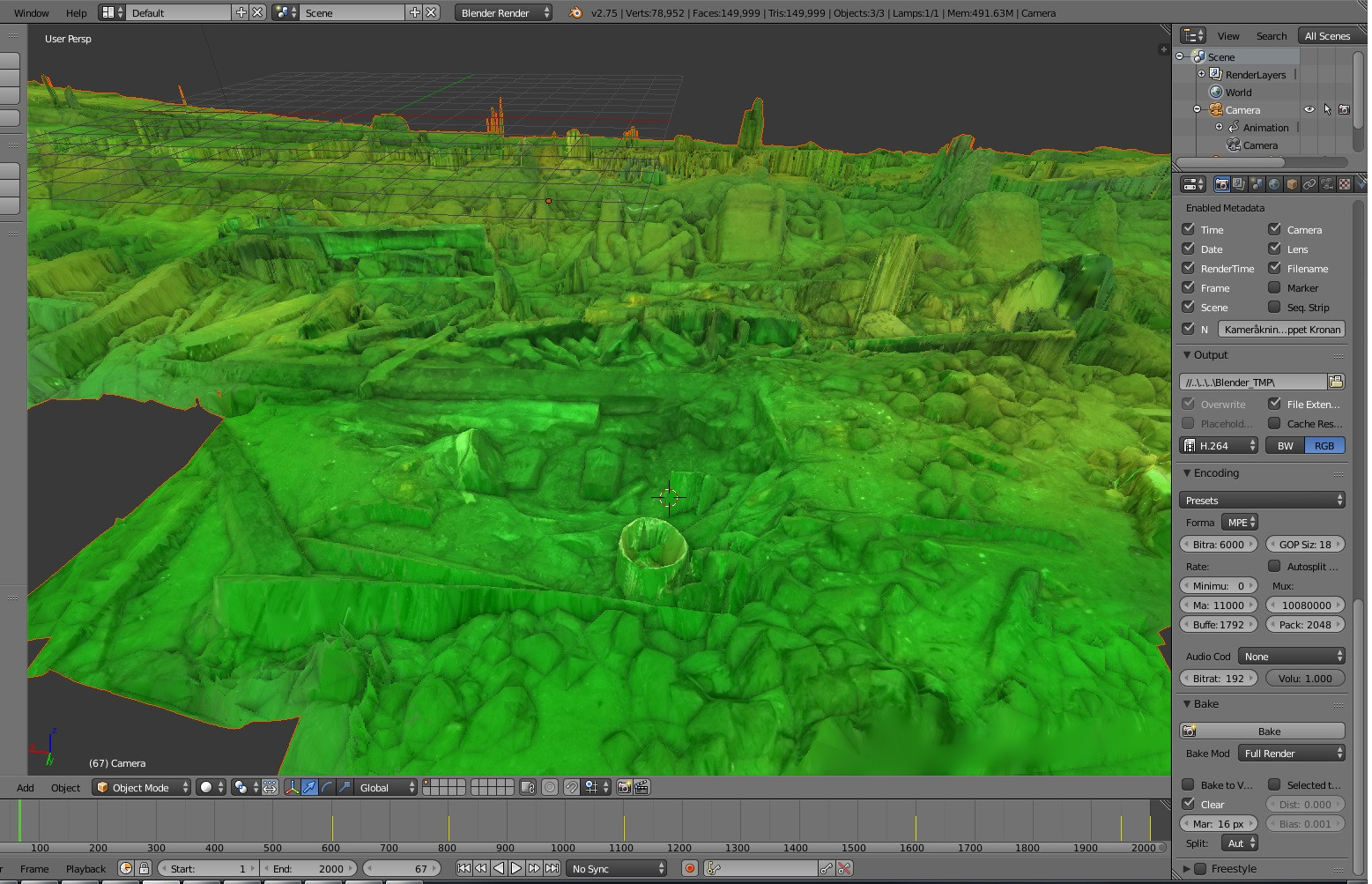The image size is (1372, 884).
Task: Open the outliner Search menu
Action: pyautogui.click(x=1271, y=35)
